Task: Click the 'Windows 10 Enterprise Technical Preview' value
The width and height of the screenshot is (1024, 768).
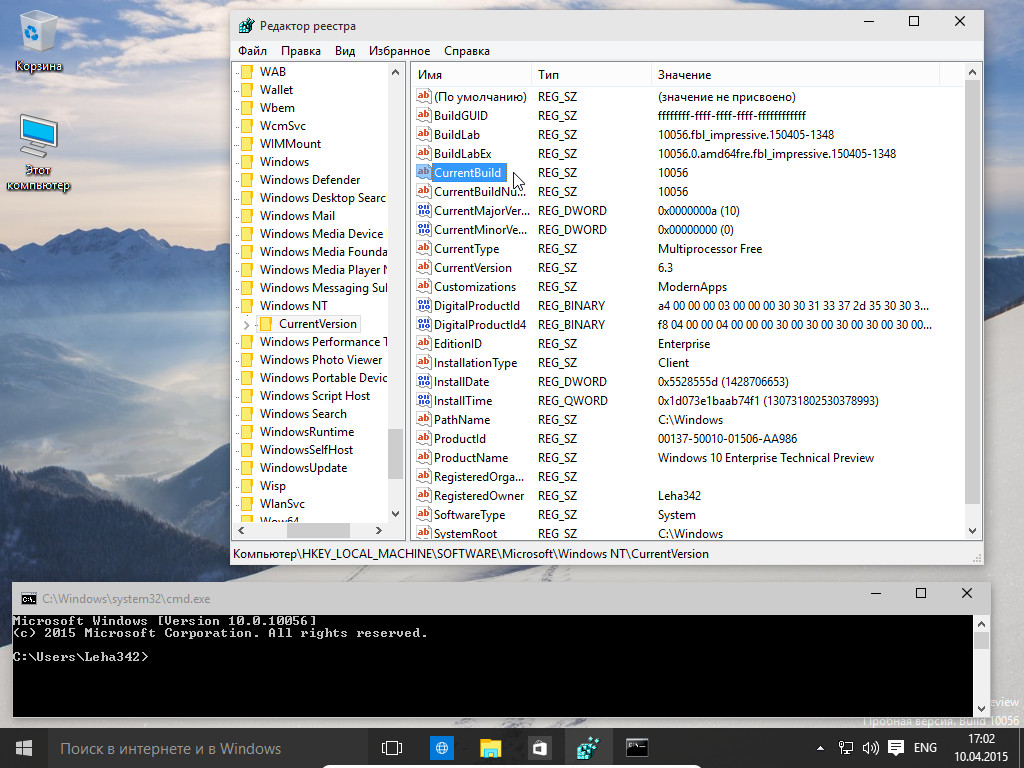Action: [765, 458]
